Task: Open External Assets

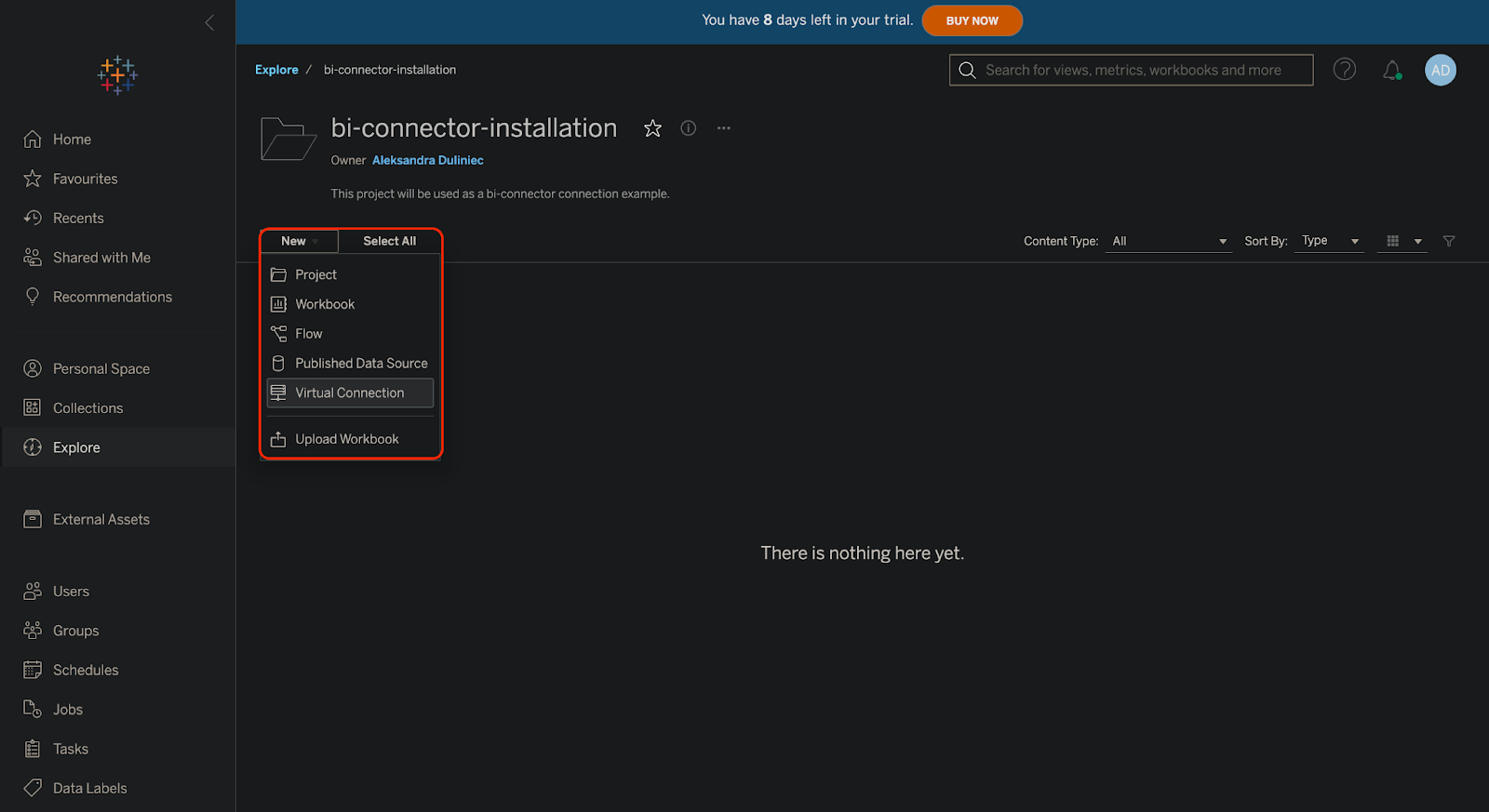Action: [101, 519]
